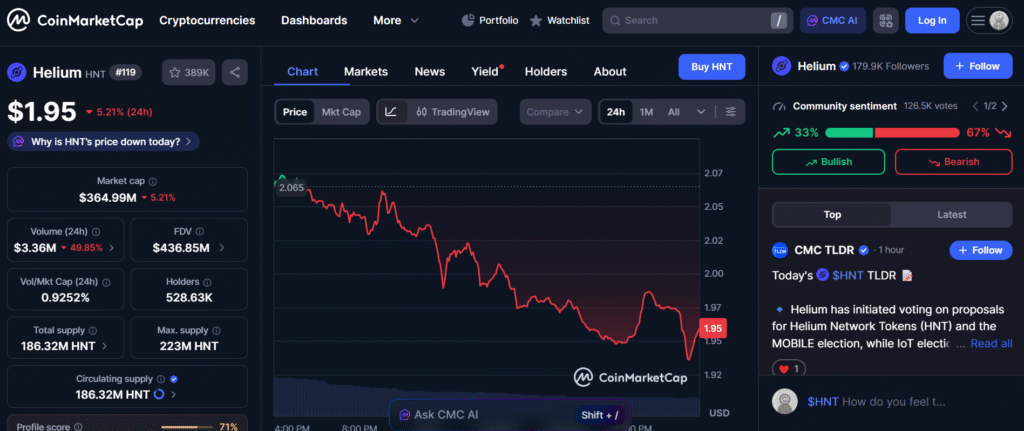The height and width of the screenshot is (431, 1024).
Task: Switch to TradingView chart mode
Action: (x=453, y=112)
